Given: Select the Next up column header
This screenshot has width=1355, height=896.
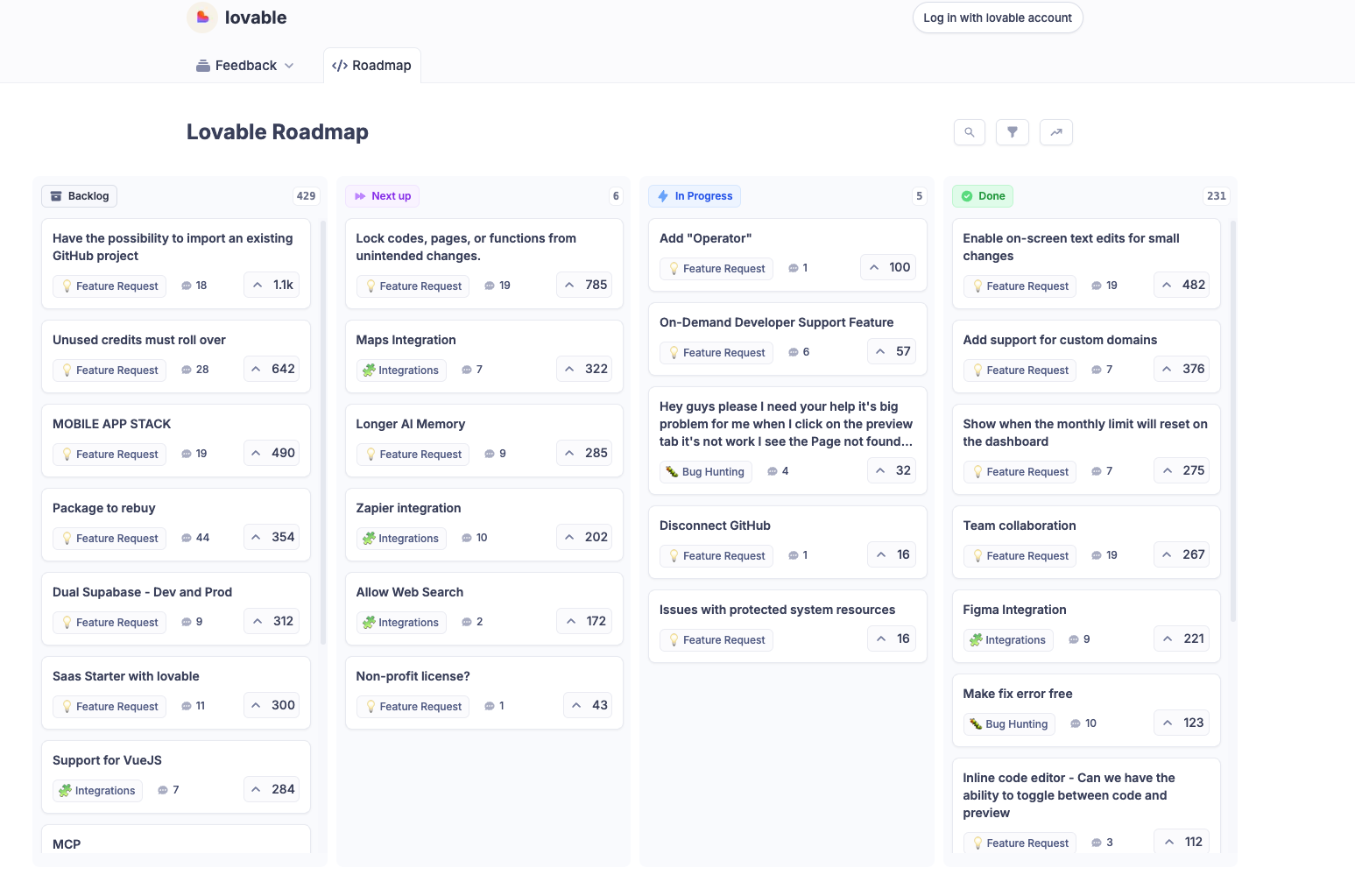Looking at the screenshot, I should pyautogui.click(x=383, y=196).
